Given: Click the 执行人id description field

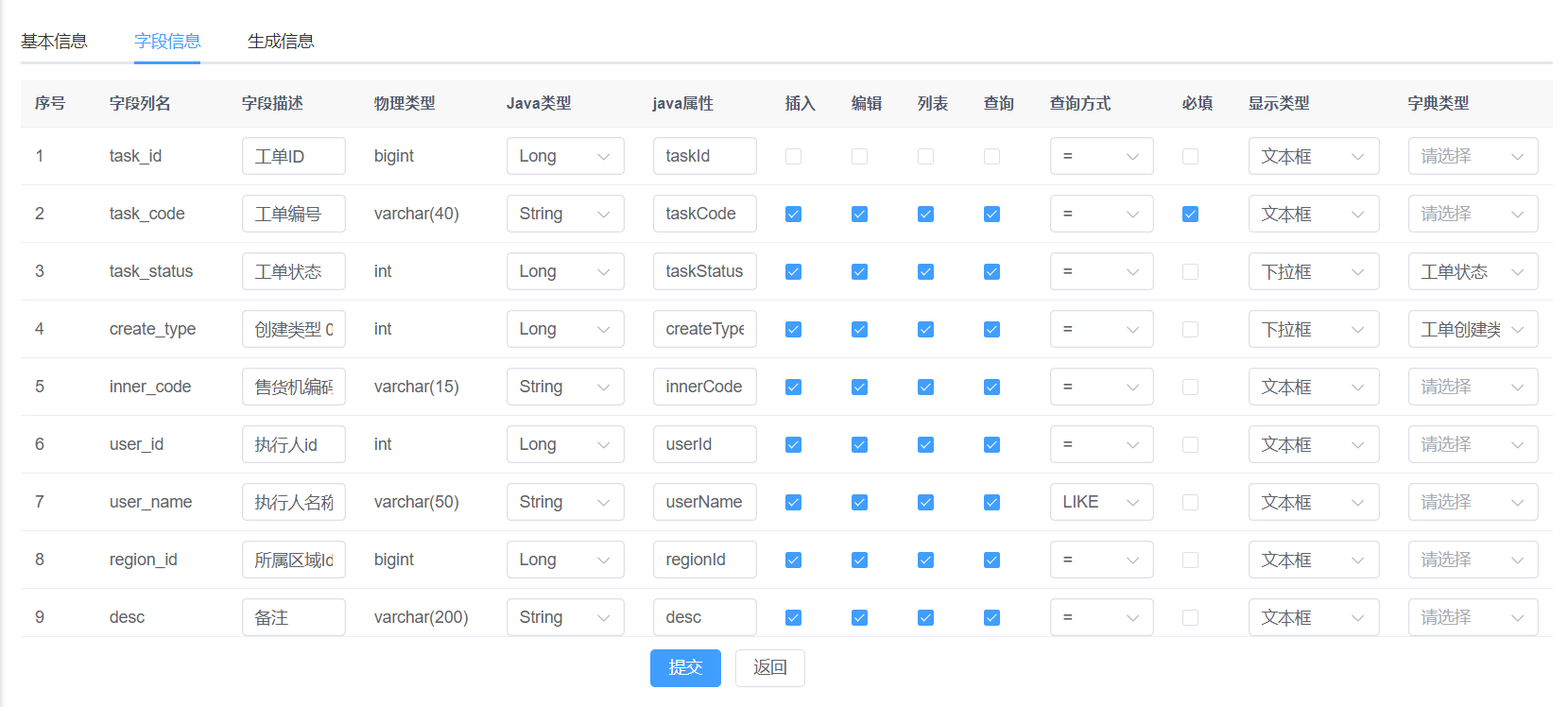Looking at the screenshot, I should coord(293,445).
